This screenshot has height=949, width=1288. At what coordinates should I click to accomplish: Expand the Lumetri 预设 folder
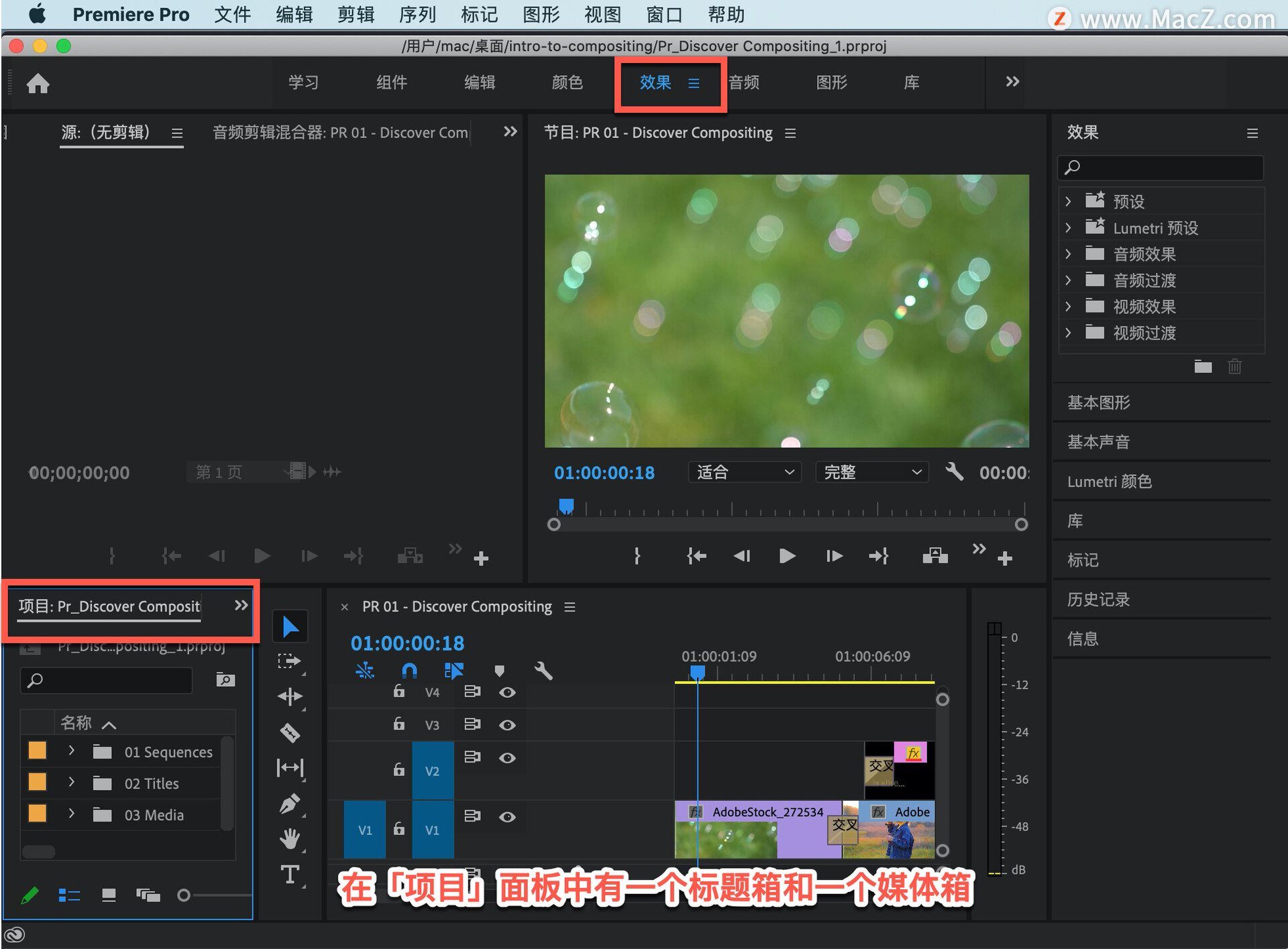point(1068,228)
